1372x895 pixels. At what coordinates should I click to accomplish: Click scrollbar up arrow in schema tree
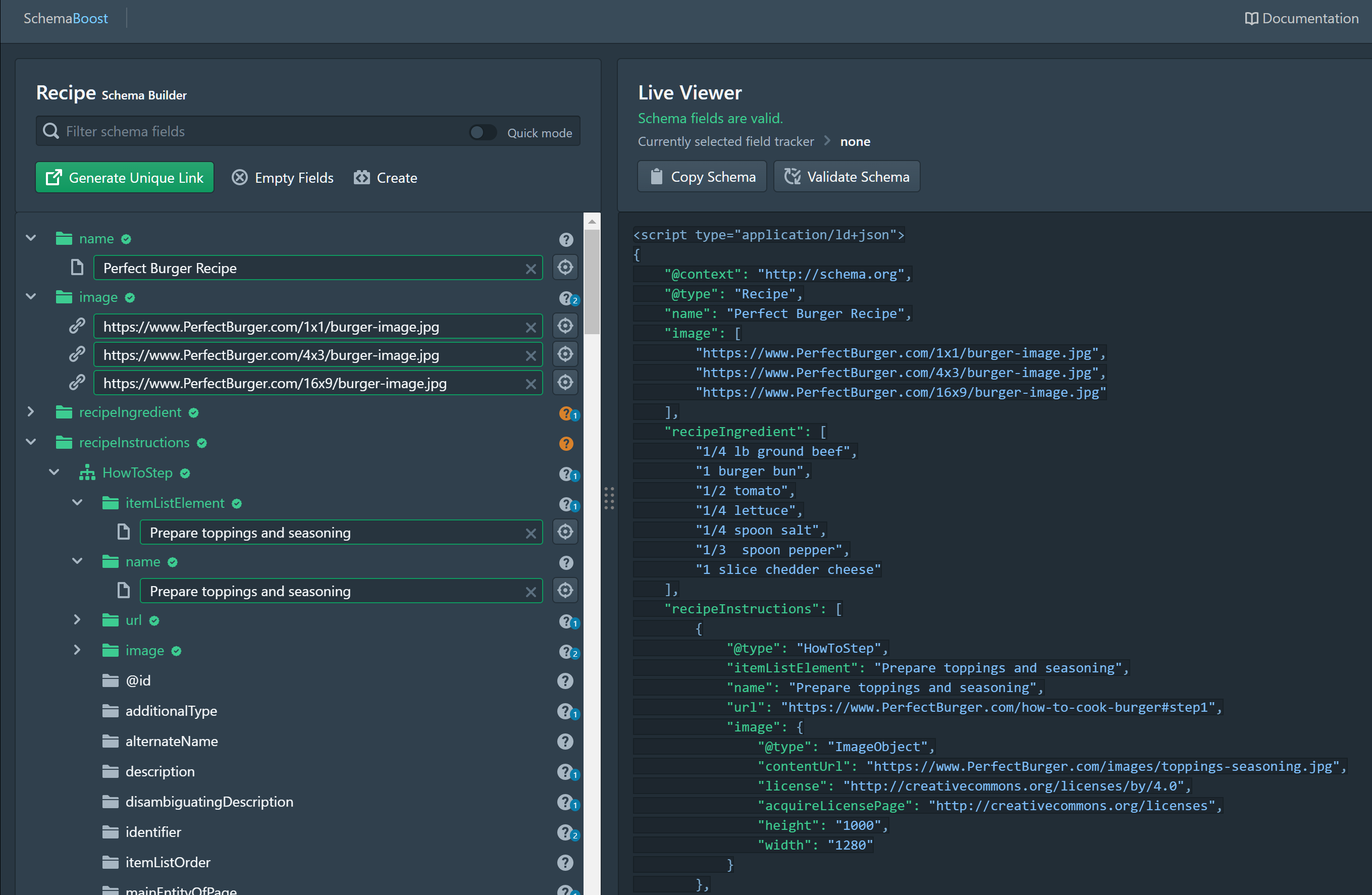click(x=592, y=221)
